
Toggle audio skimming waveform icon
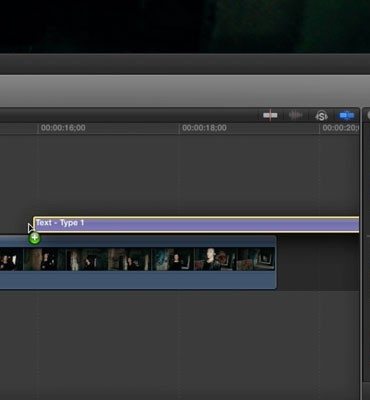click(x=295, y=116)
